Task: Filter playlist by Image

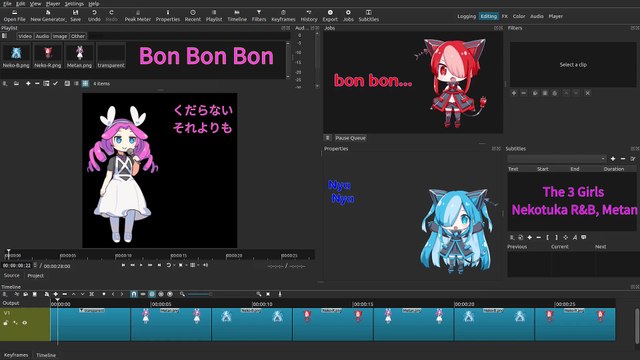Action: (60, 36)
